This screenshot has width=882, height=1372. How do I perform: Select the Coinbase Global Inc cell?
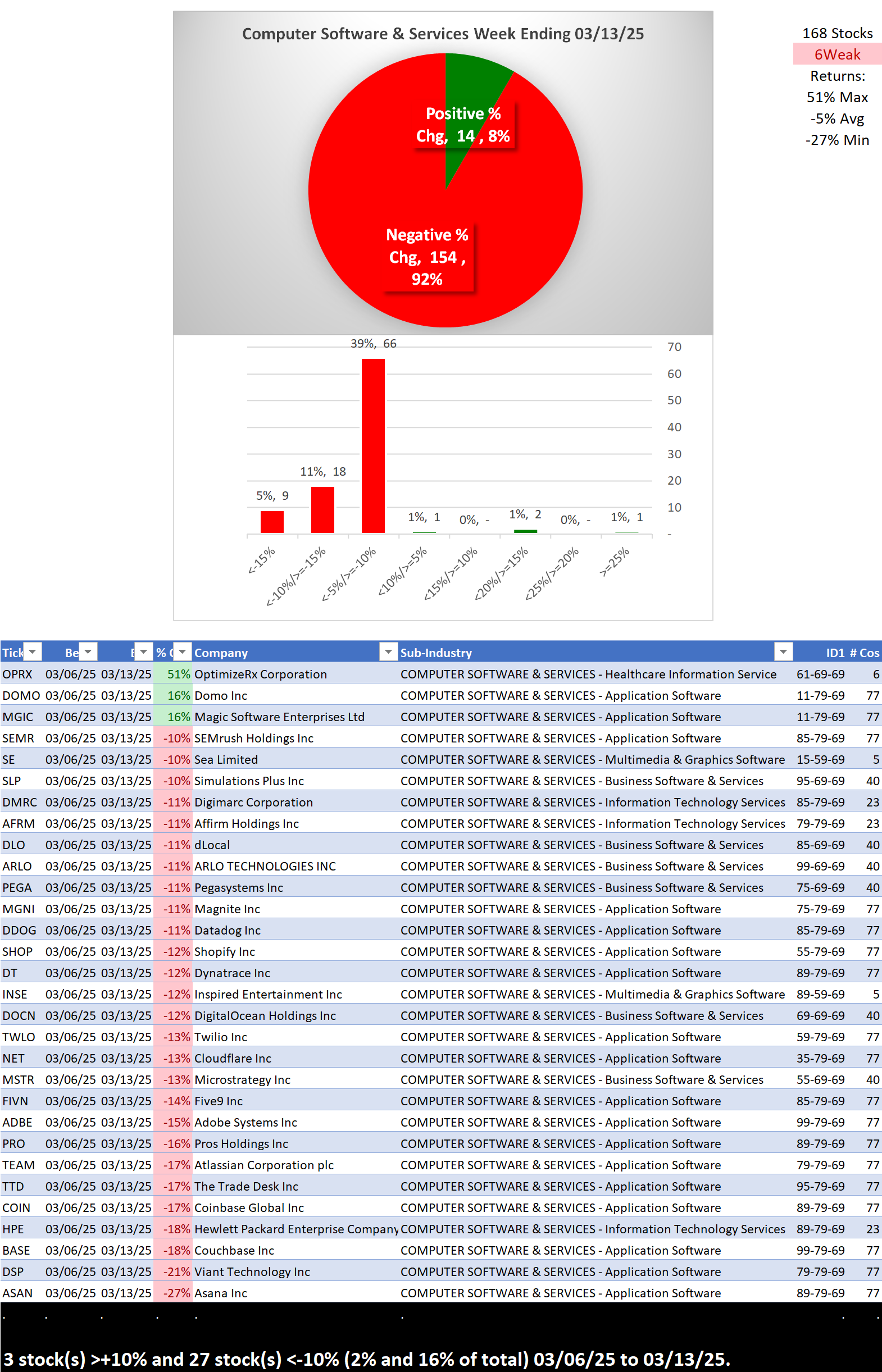pos(295,1207)
